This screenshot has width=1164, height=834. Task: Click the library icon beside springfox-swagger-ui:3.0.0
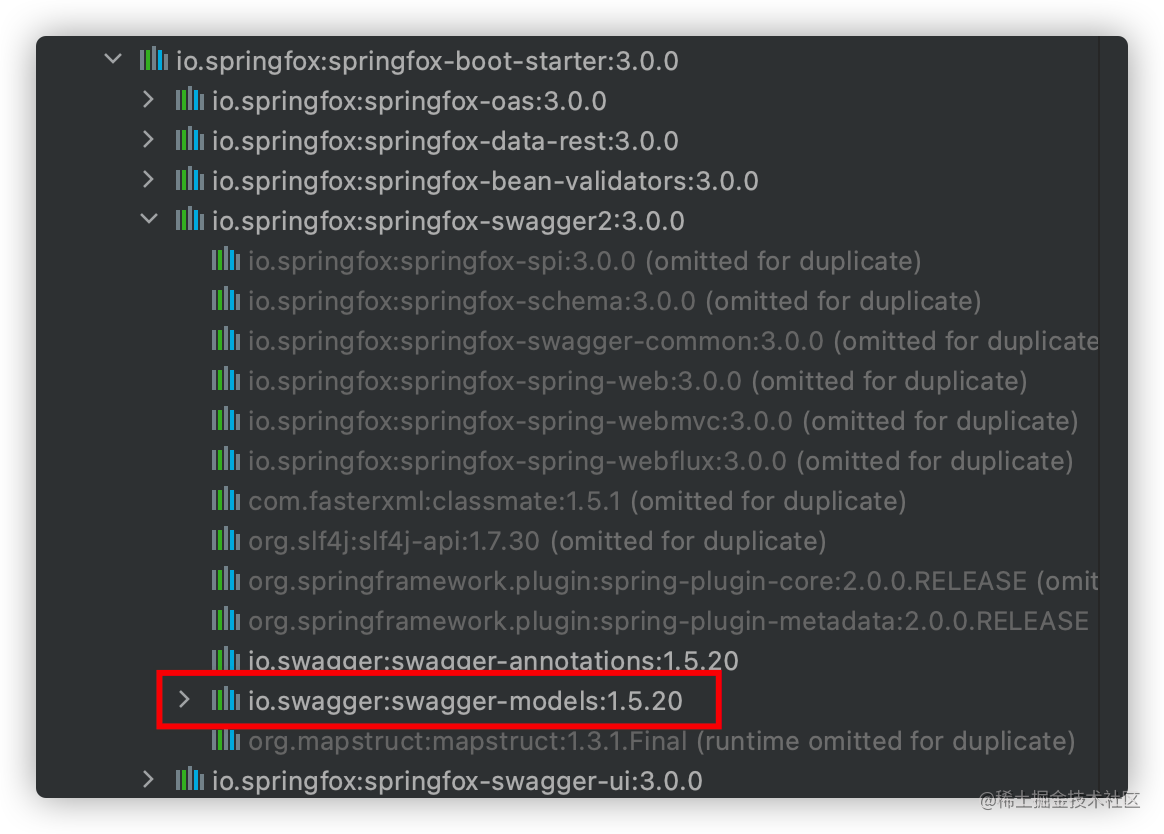pyautogui.click(x=189, y=780)
